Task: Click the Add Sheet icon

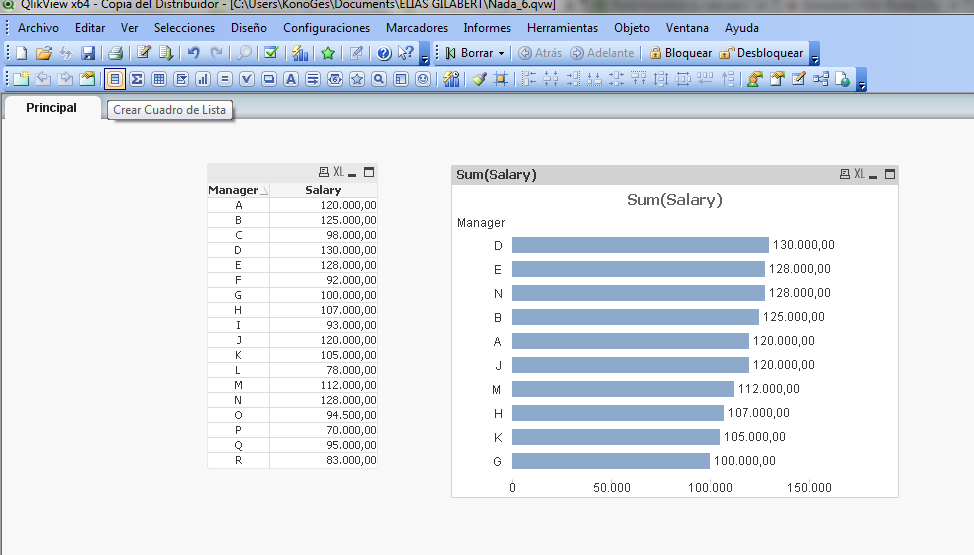Action: click(x=20, y=79)
